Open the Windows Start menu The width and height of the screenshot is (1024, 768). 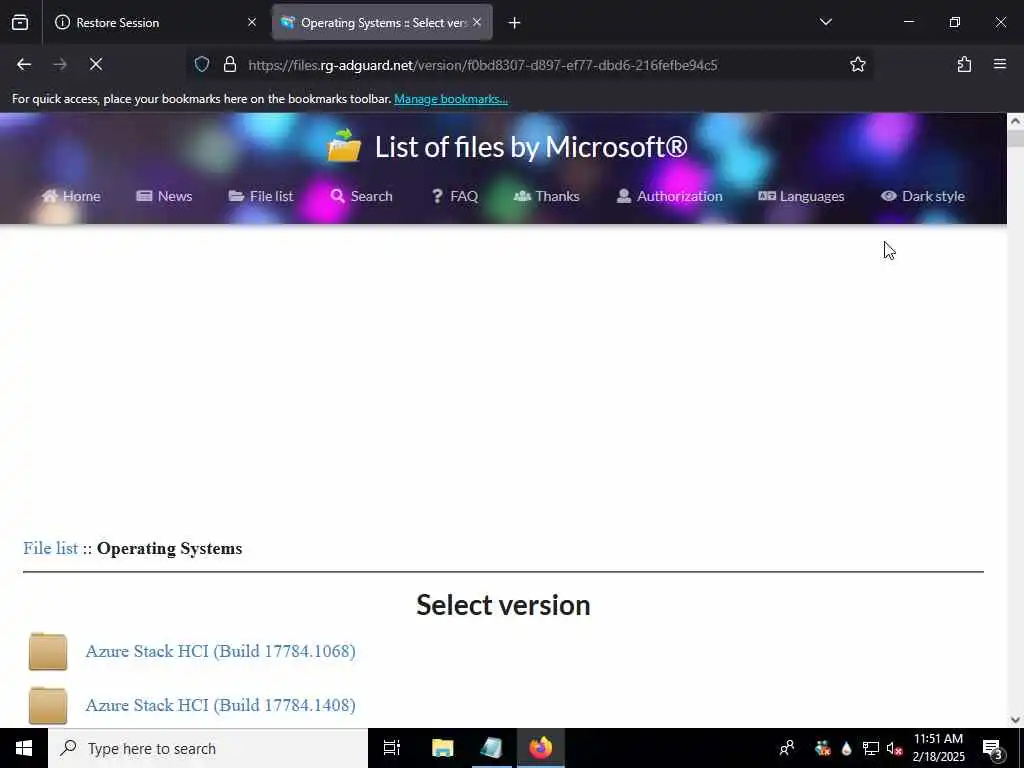pos(24,748)
